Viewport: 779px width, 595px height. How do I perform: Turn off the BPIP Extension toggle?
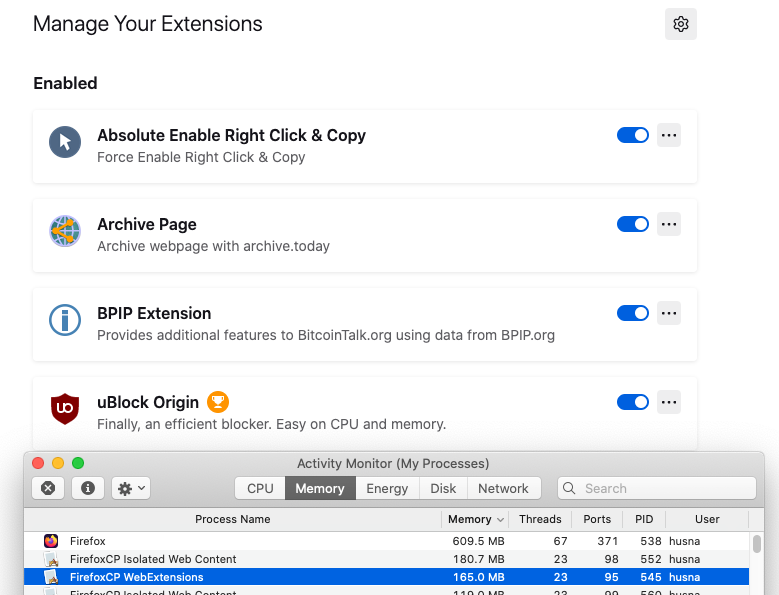point(632,313)
